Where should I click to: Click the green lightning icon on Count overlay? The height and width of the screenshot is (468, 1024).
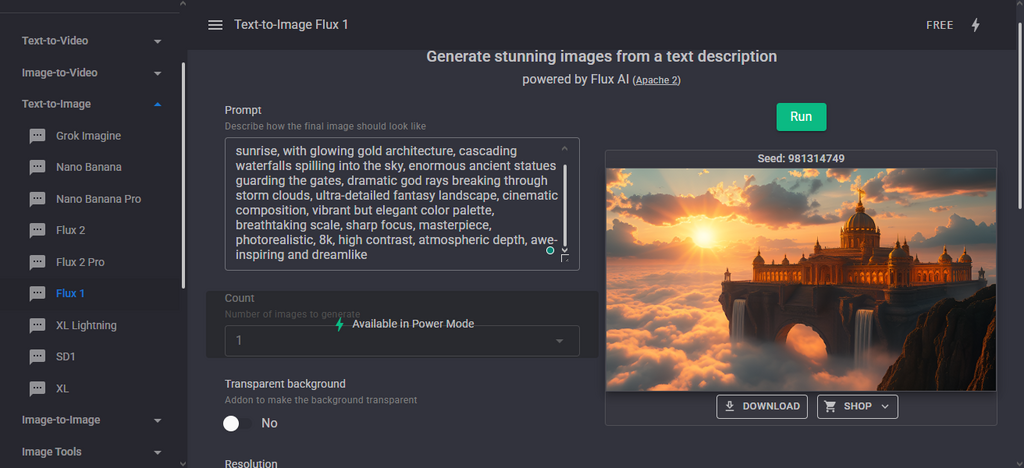tap(340, 324)
